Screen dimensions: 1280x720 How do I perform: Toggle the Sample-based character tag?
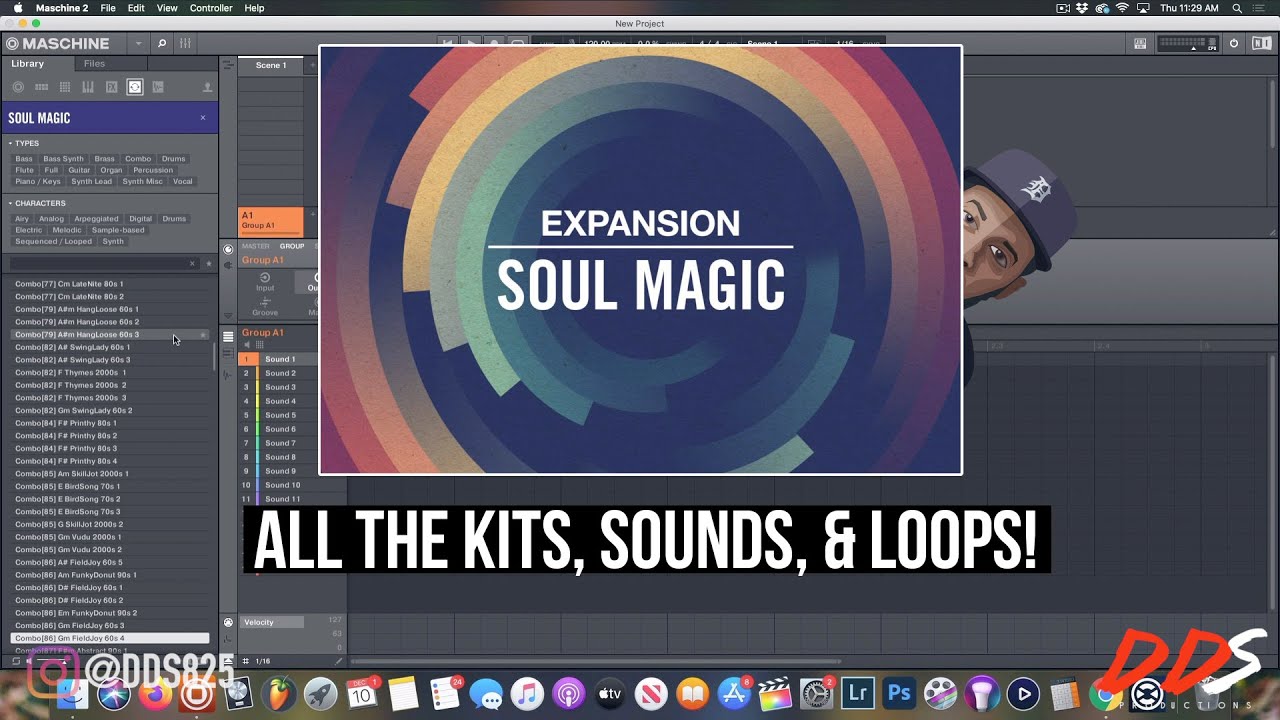[x=118, y=230]
